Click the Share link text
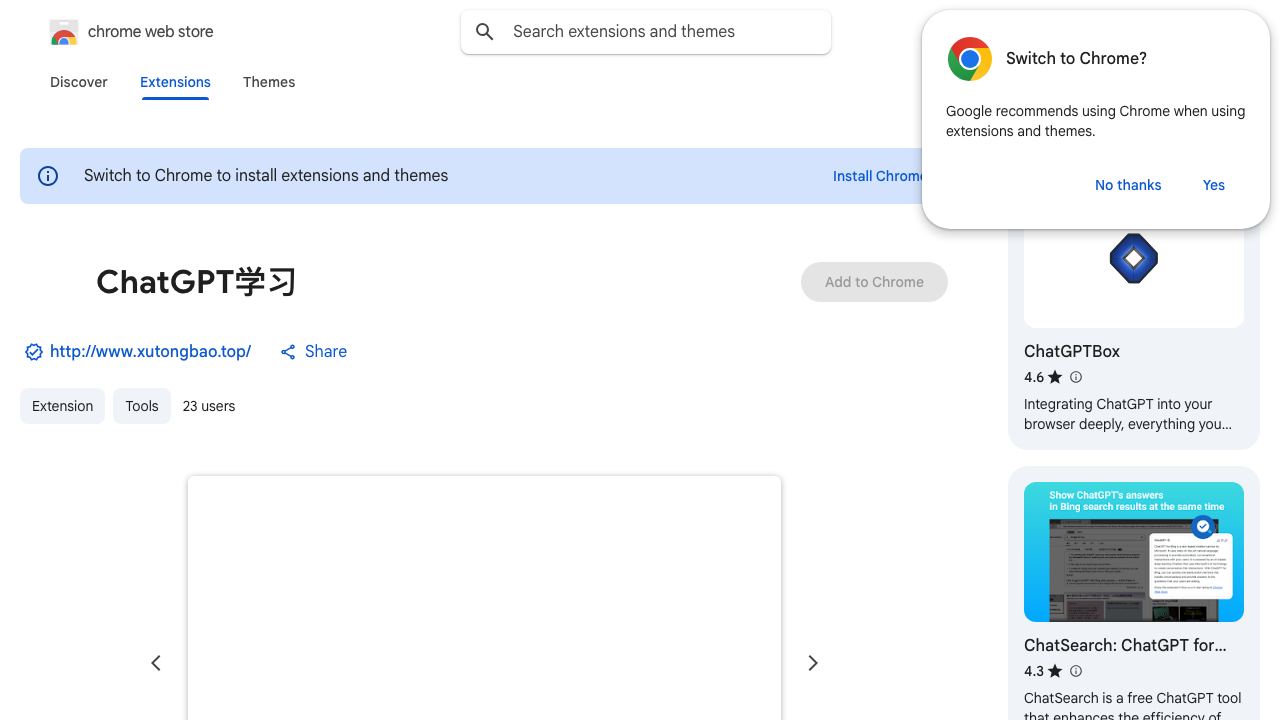 point(326,351)
